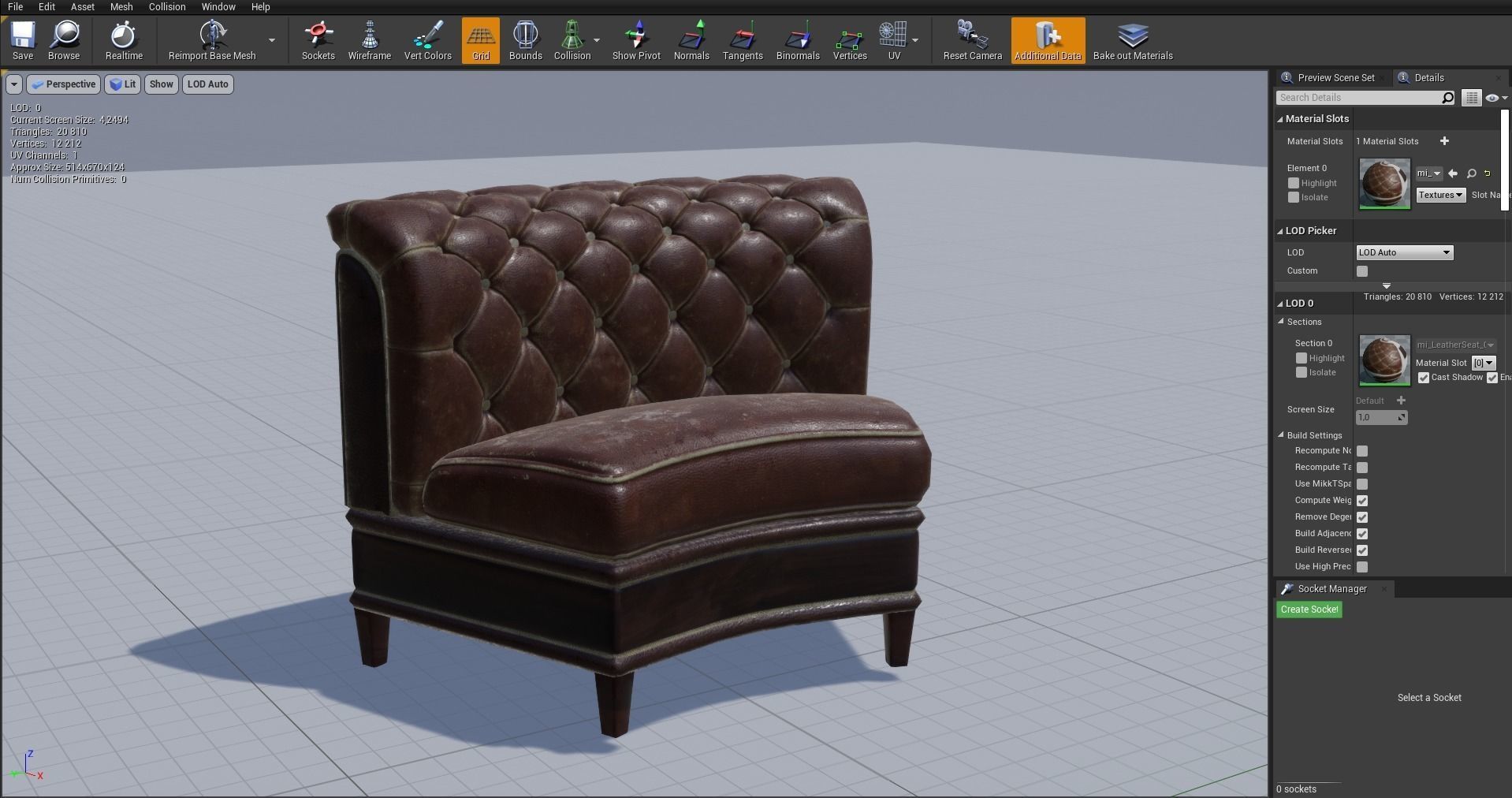Viewport: 1512px width, 798px height.
Task: Open the Mesh menu
Action: [121, 7]
